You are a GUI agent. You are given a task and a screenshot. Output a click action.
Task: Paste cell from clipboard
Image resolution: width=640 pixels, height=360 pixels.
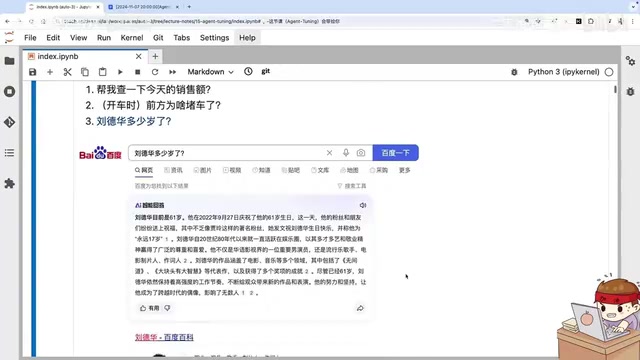[102, 72]
